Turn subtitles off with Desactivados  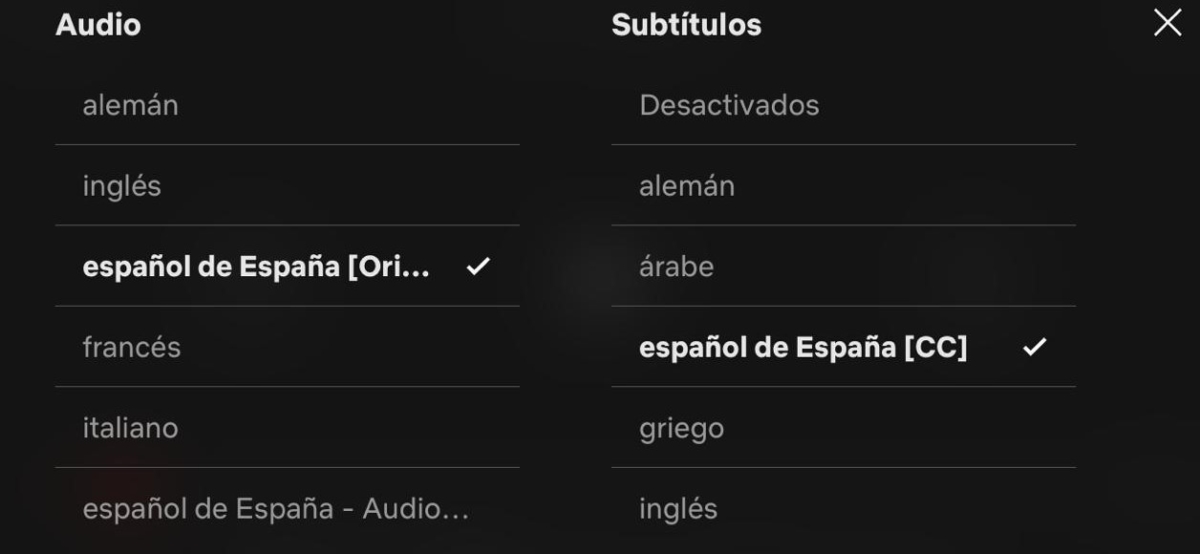(x=843, y=105)
